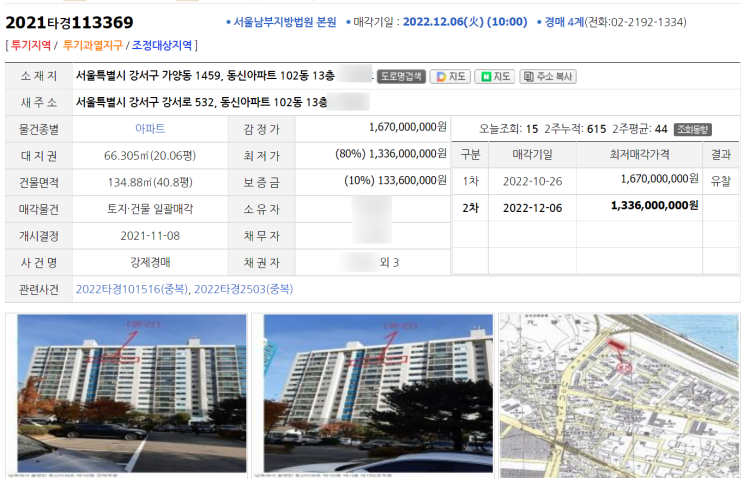This screenshot has height=479, width=743.
Task: Click the 유찰 result cell
Action: [x=721, y=181]
